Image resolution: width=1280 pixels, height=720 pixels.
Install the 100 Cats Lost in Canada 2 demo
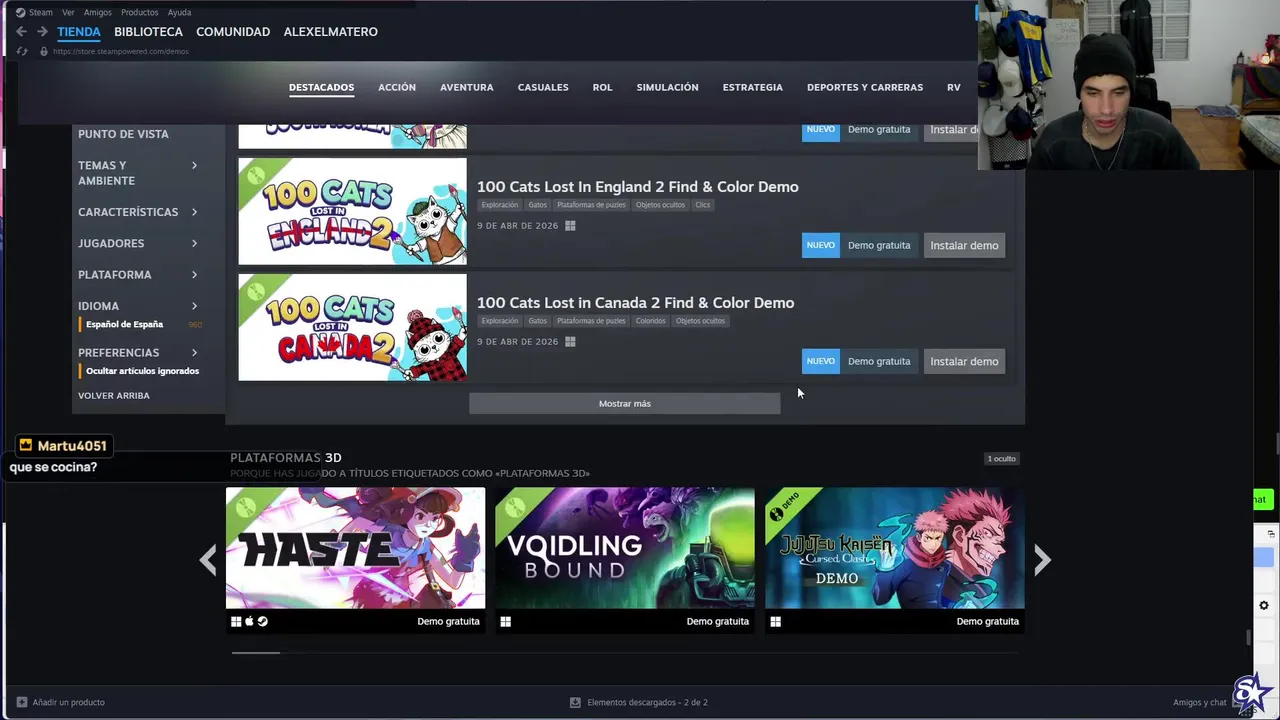pos(964,361)
